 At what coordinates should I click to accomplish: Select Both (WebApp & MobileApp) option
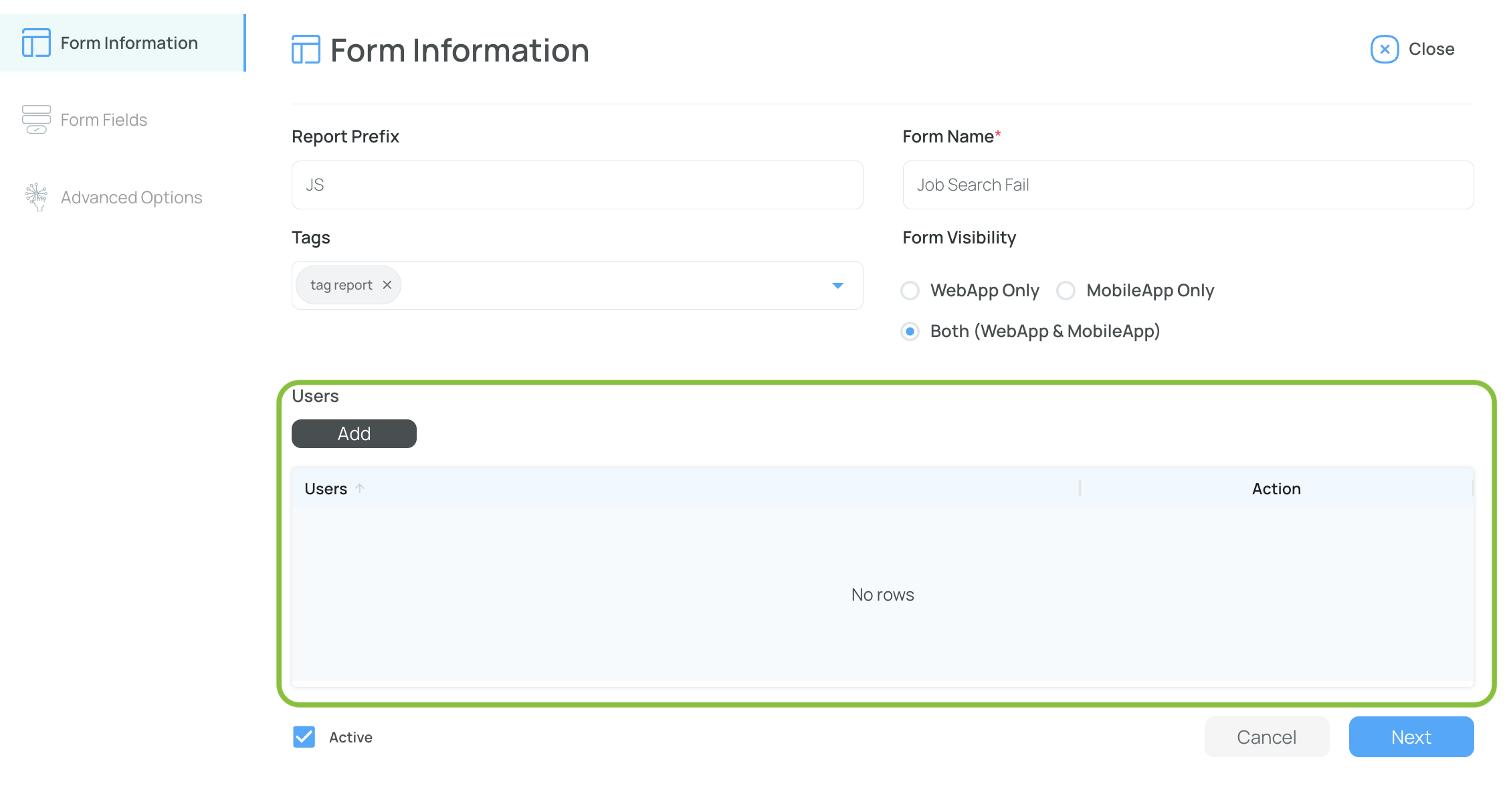pos(910,332)
